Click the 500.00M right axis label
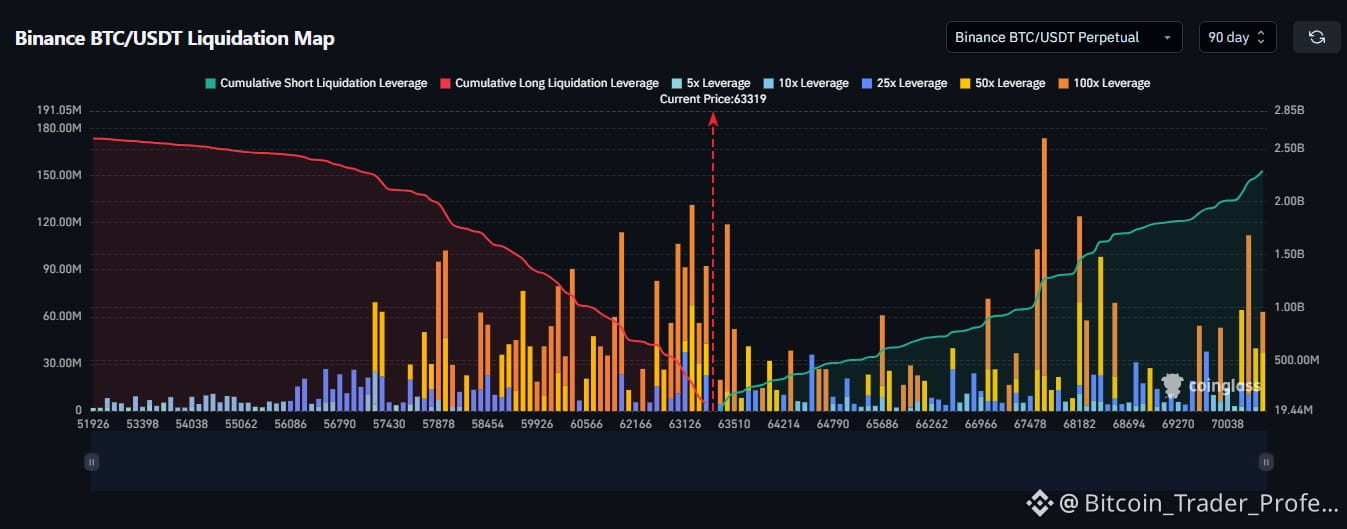This screenshot has width=1347, height=529. (x=1297, y=360)
